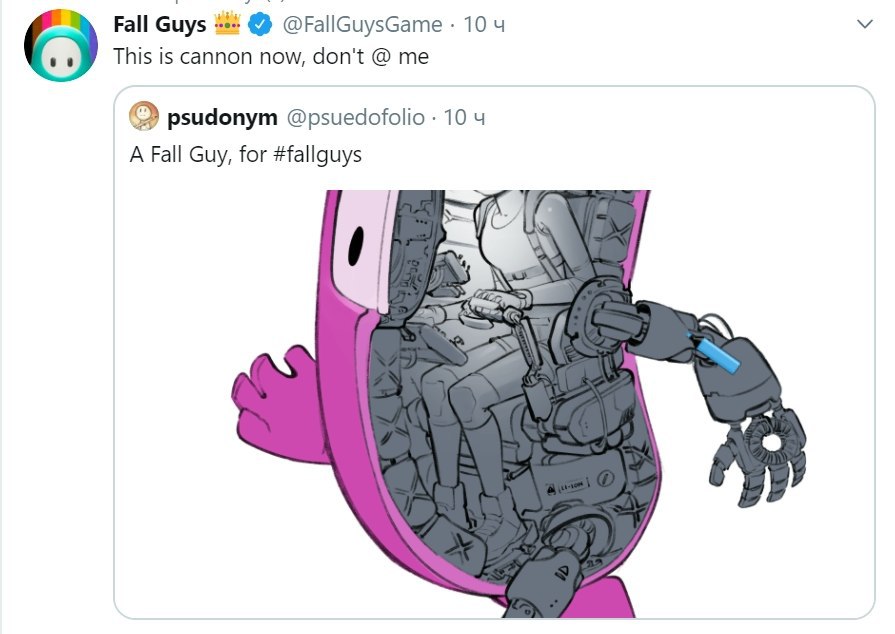Open the @psuedofolio handle
895x634 pixels.
pyautogui.click(x=356, y=118)
